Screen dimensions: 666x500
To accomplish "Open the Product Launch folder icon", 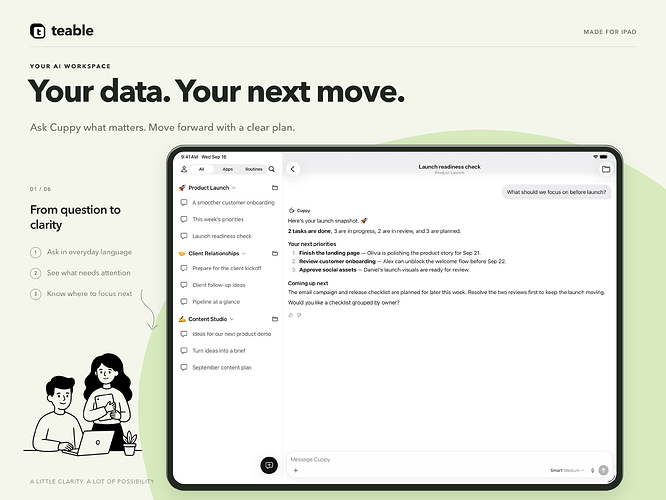I will (275, 188).
